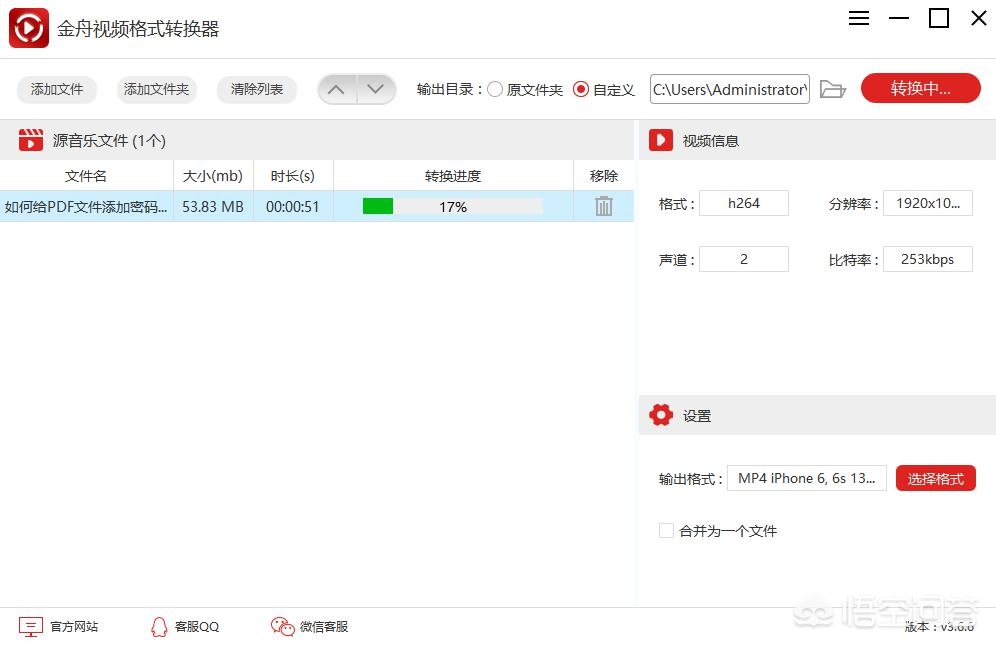Click the app logo icon in the title bar

(29, 28)
